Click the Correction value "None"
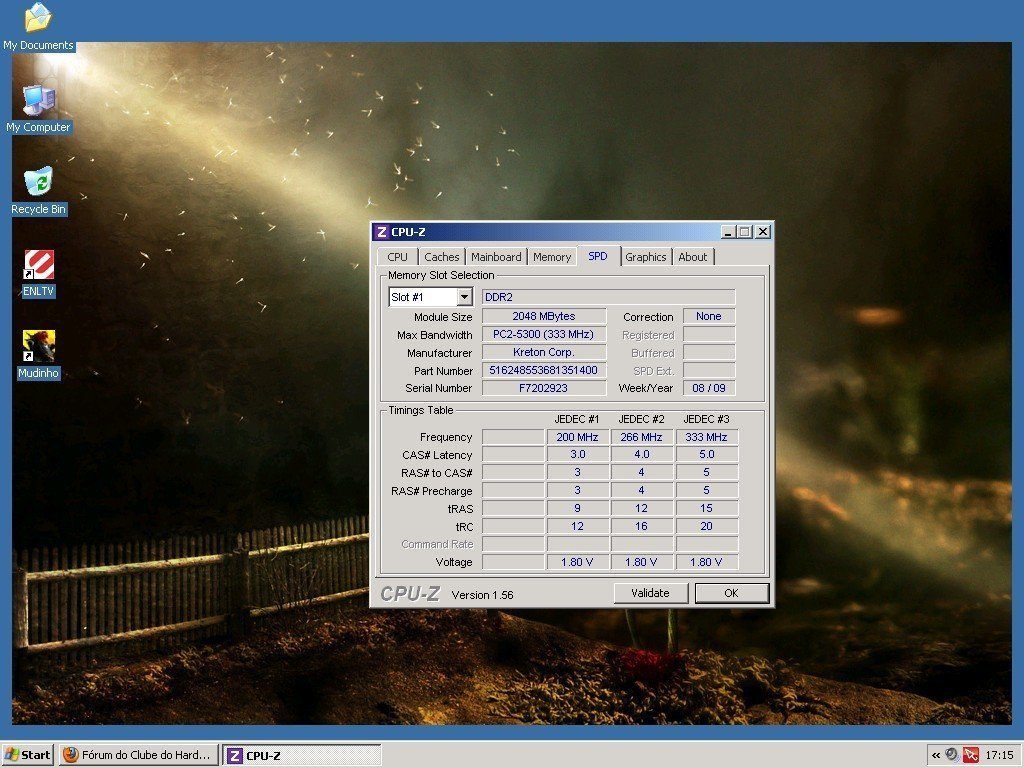Screen dimensions: 1024x768 pos(709,316)
